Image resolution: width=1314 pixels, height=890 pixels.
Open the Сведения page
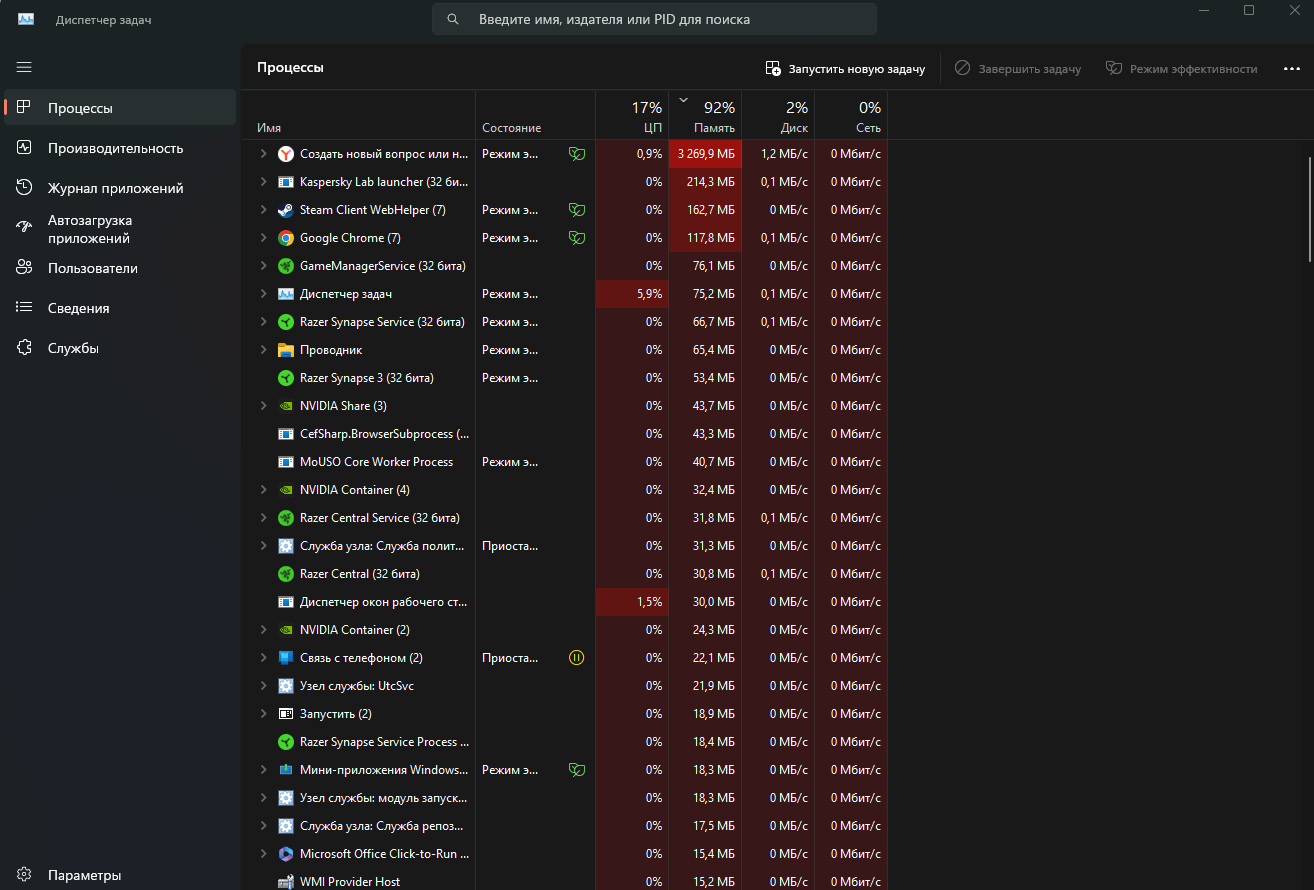120,308
